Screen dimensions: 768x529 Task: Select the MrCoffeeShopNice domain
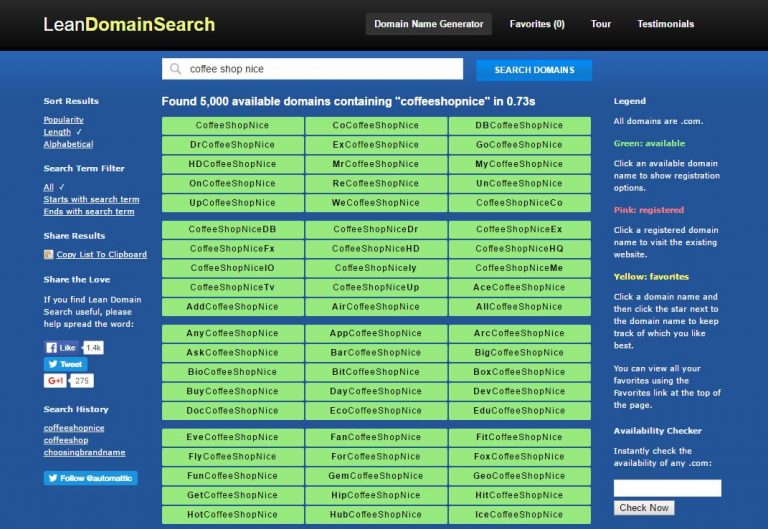[376, 164]
